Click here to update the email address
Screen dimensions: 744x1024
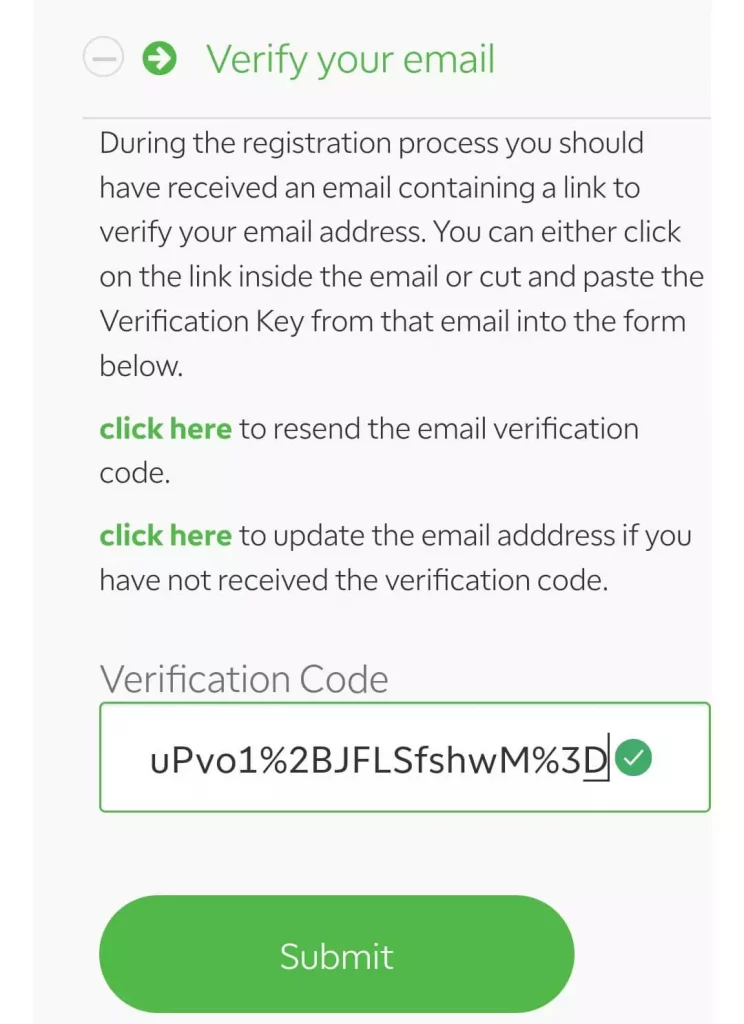coord(165,536)
